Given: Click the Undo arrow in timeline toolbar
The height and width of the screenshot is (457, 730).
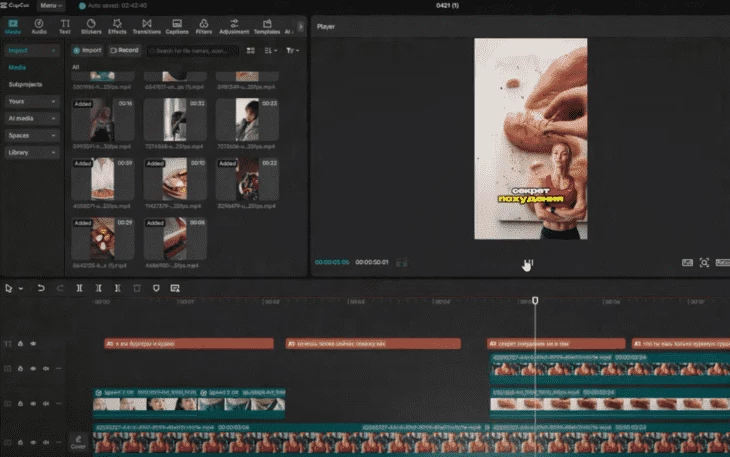Looking at the screenshot, I should [x=41, y=288].
